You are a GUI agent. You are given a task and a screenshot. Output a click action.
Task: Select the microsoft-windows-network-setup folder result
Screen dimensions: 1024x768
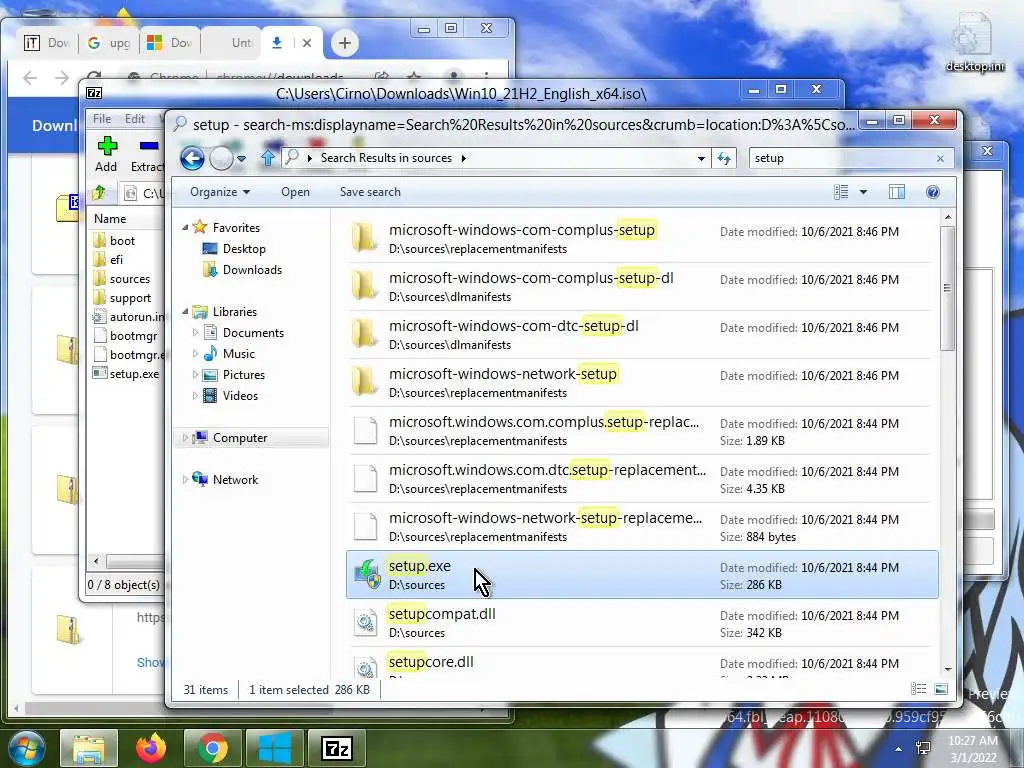[640, 383]
